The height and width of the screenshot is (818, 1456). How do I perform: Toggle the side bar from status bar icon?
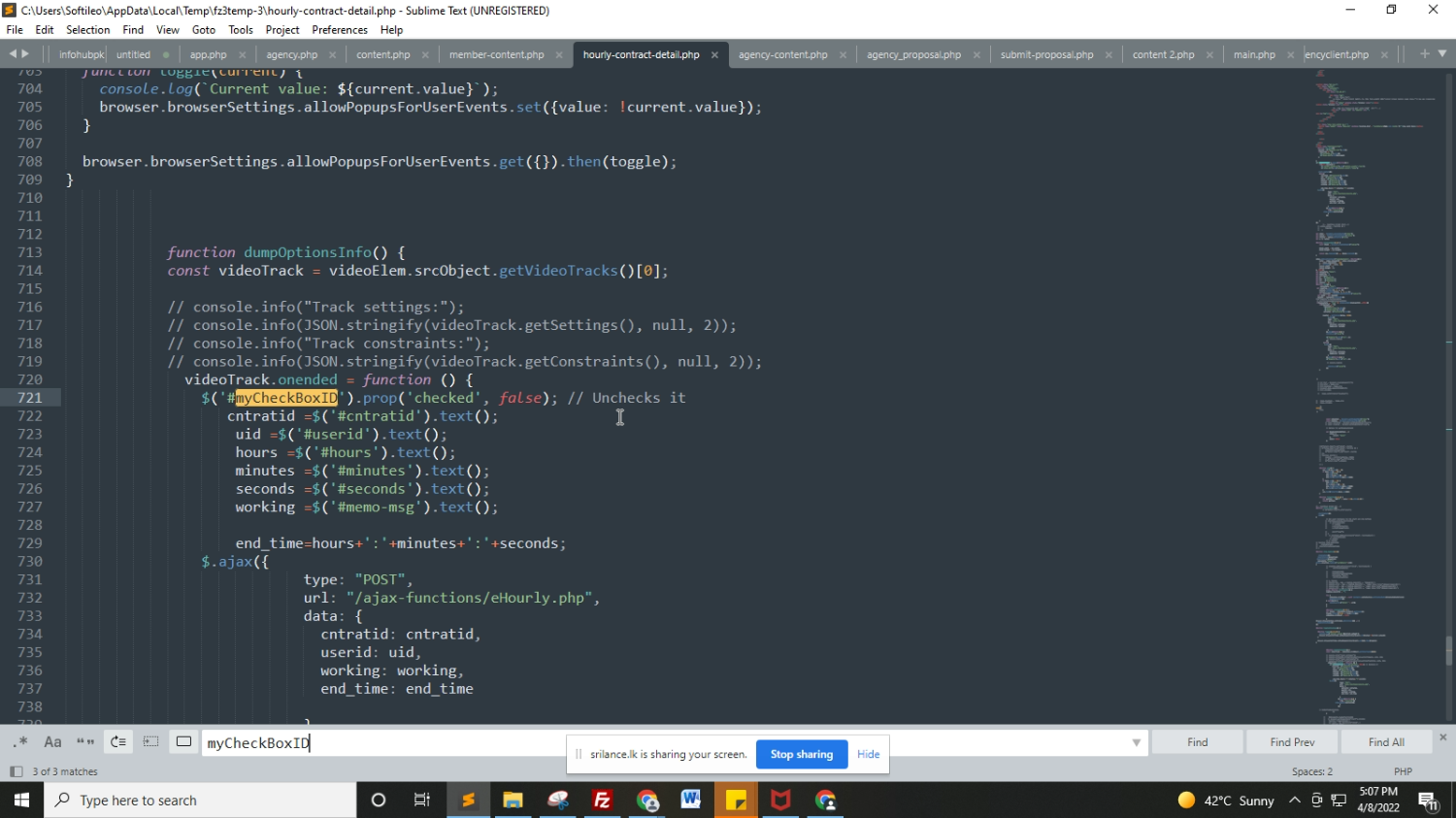16,771
